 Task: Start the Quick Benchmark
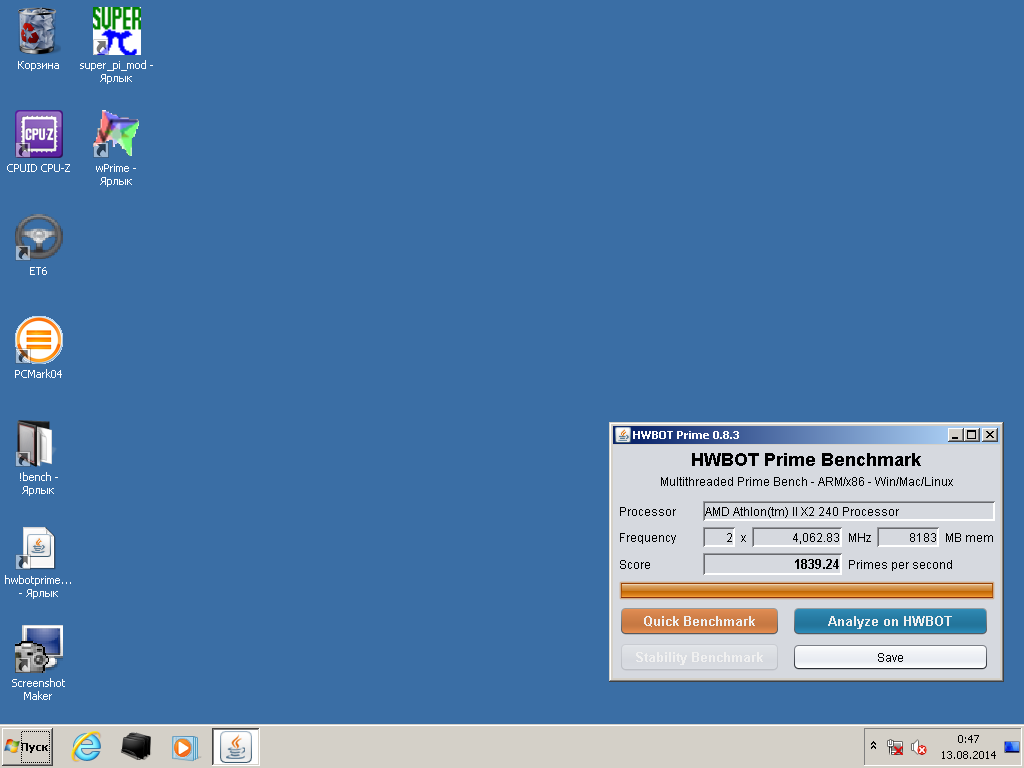[x=699, y=621]
